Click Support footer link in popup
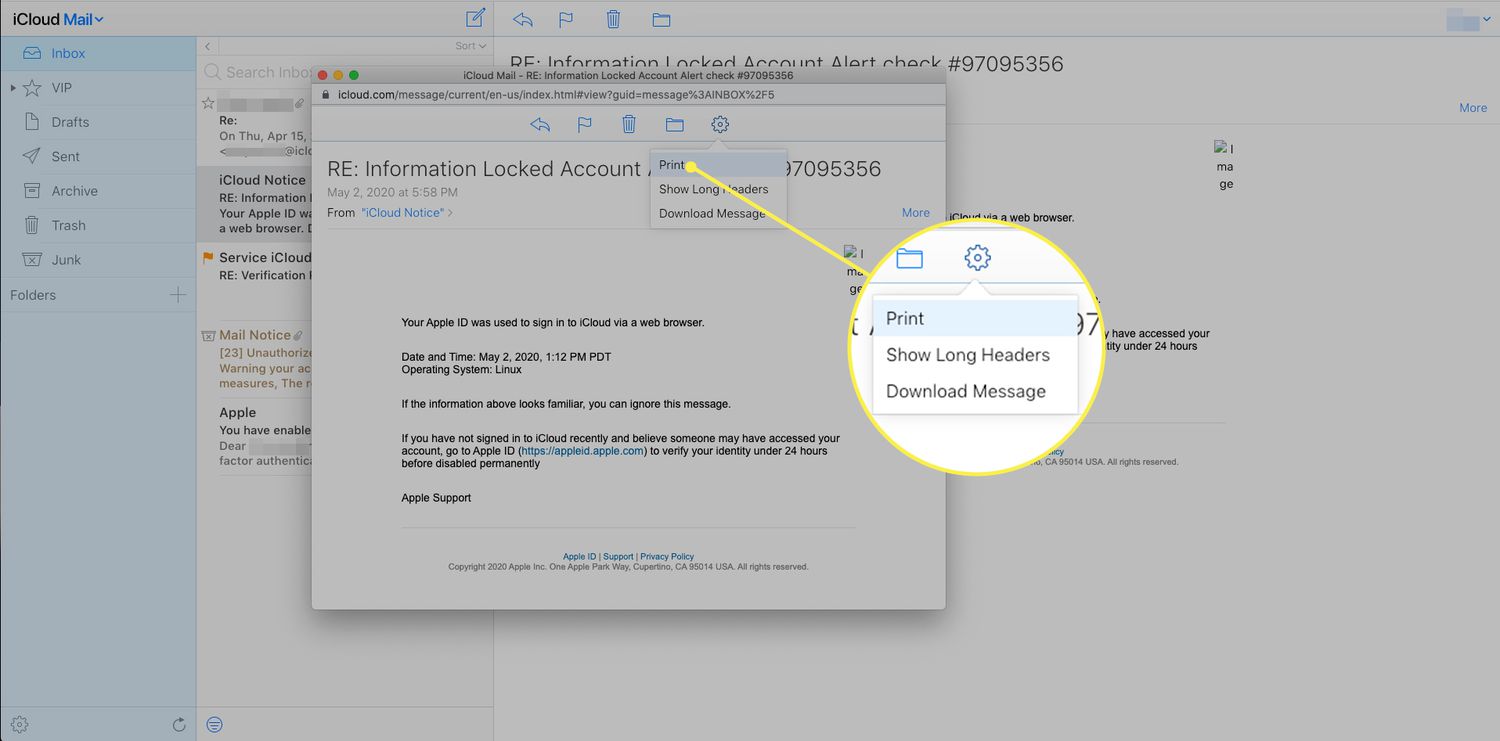 (618, 556)
